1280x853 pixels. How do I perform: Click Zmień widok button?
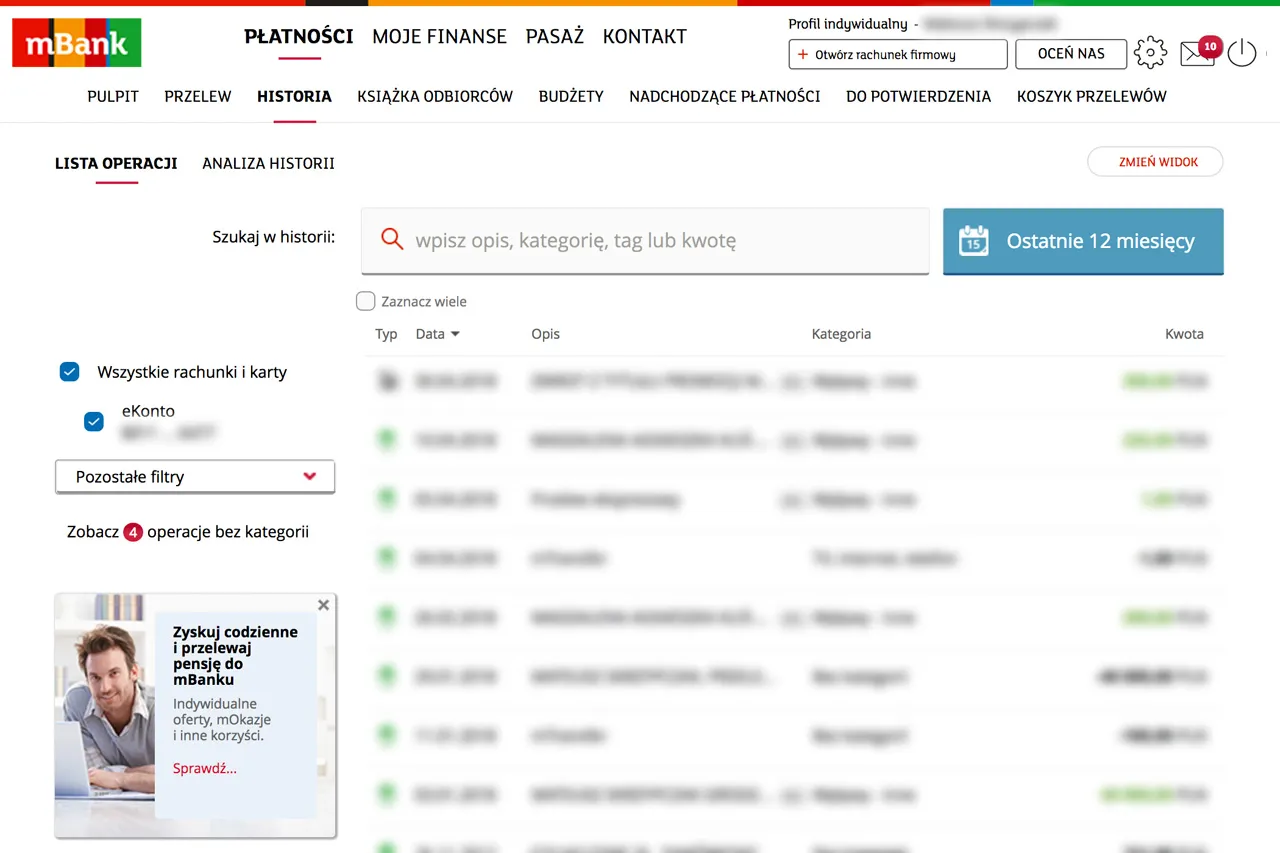(x=1155, y=162)
